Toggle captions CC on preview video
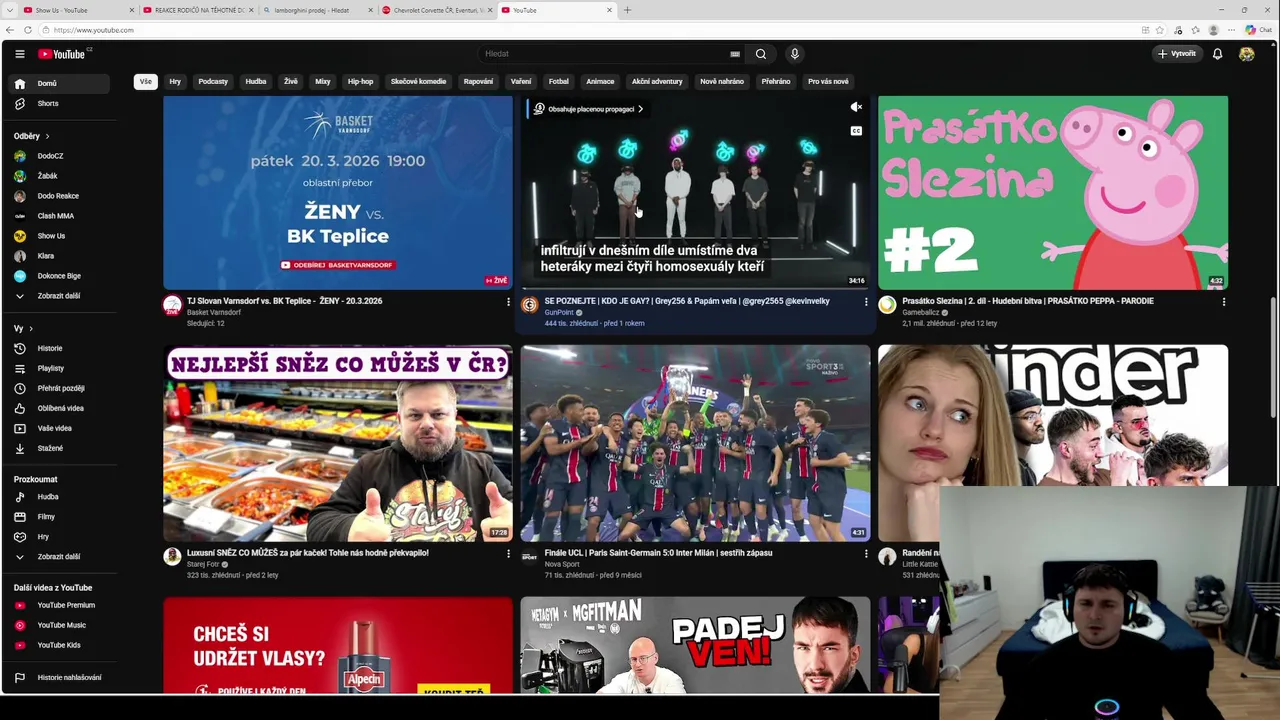The image size is (1280, 720). coord(856,131)
